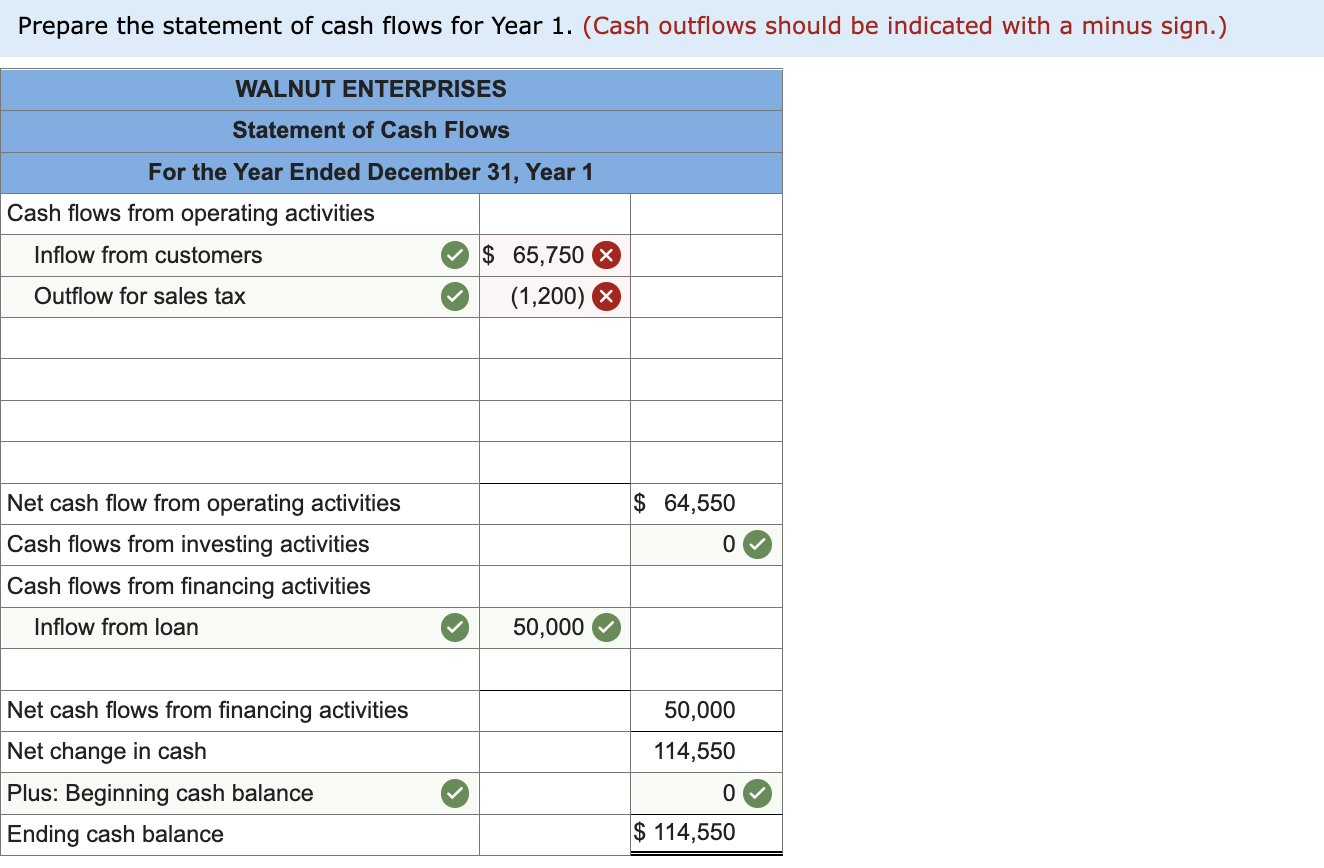Viewport: 1324px width, 868px height.
Task: Click the green check next to Outflow for sales tax
Action: pyautogui.click(x=455, y=296)
